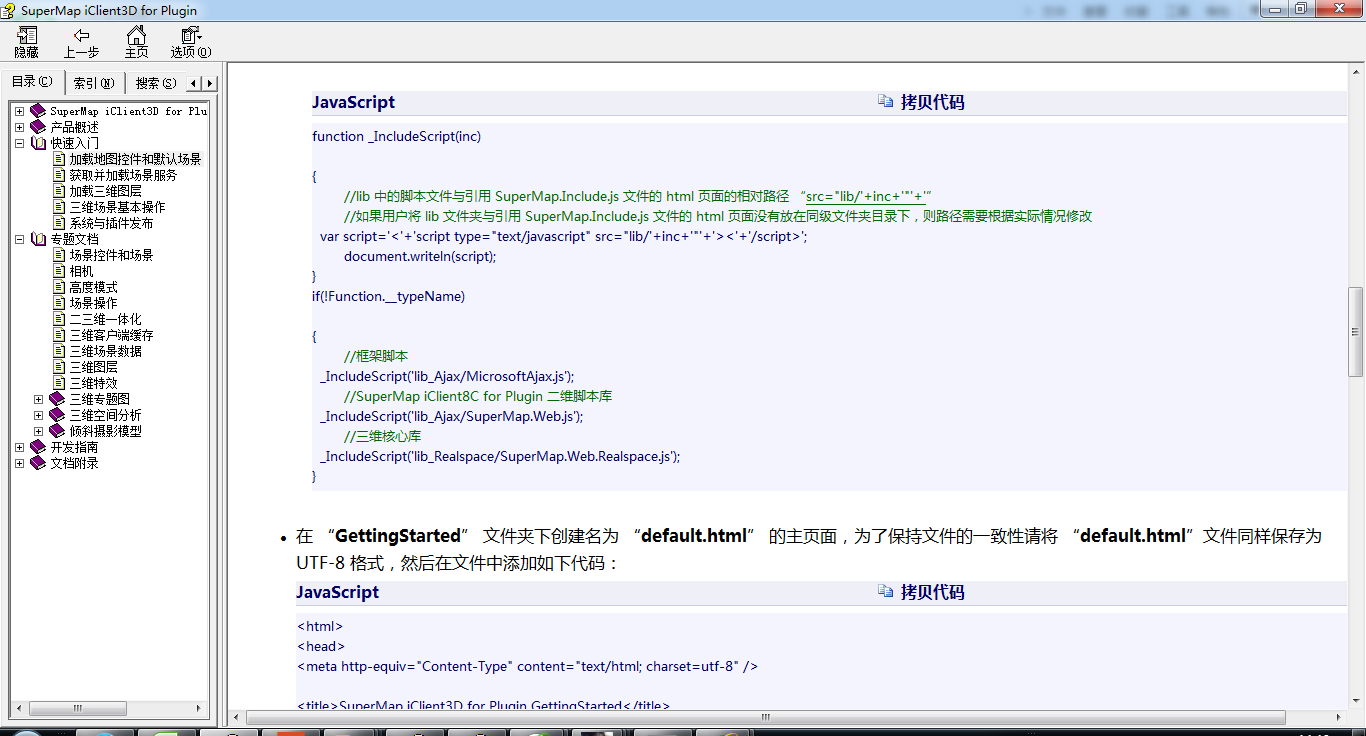Click the 隐藏 (Hide) toolbar icon
Viewport: 1366px width, 736px height.
[x=26, y=35]
